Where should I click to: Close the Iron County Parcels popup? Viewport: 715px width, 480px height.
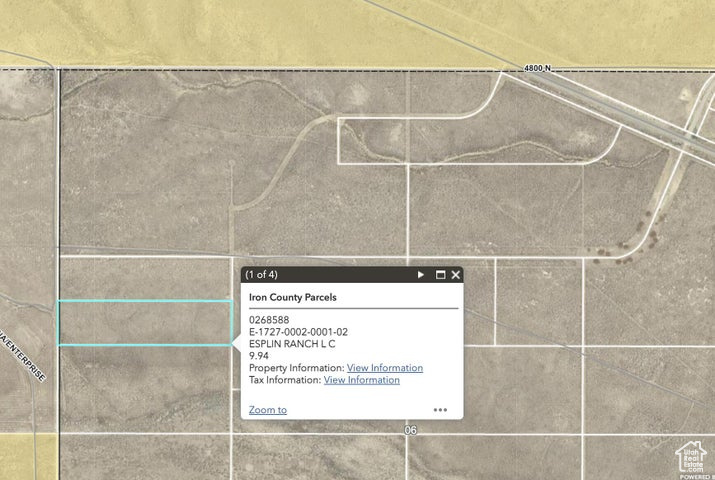point(456,274)
